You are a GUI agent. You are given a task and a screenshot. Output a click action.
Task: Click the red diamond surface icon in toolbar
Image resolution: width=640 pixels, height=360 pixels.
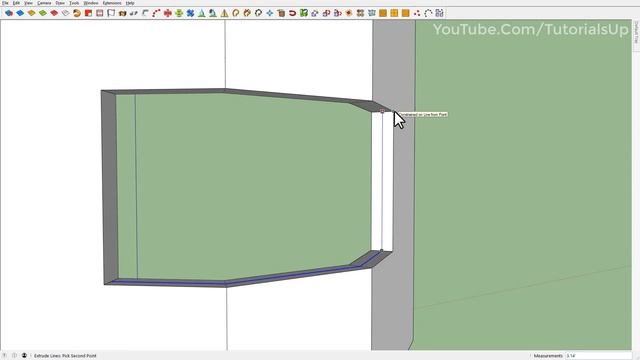[x=54, y=13]
